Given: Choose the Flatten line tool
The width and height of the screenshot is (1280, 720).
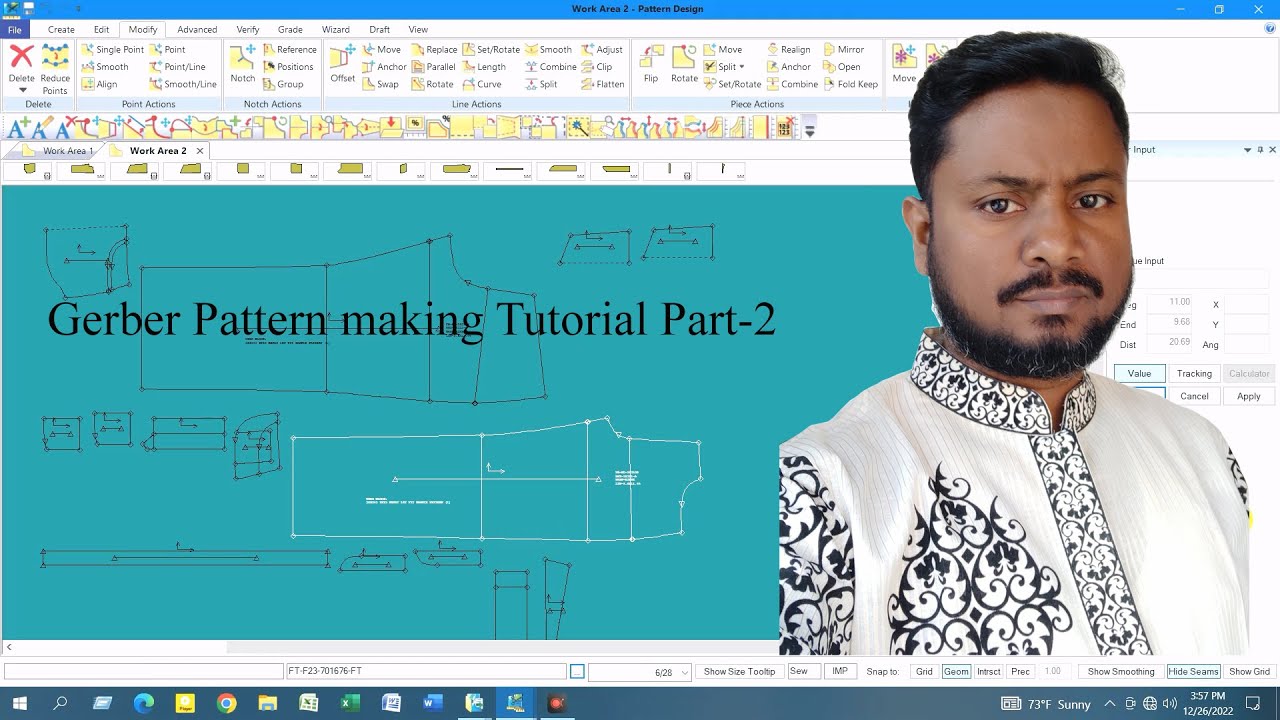Looking at the screenshot, I should [x=602, y=84].
